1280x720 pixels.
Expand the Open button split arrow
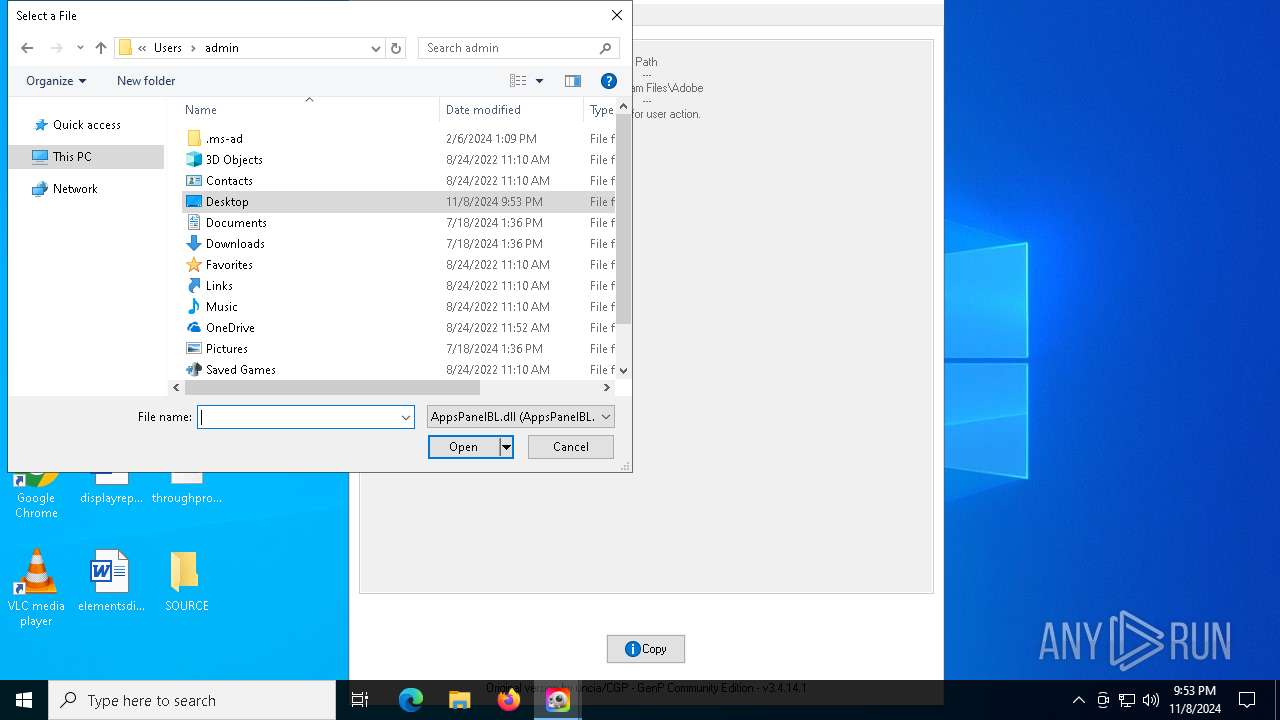coord(506,447)
